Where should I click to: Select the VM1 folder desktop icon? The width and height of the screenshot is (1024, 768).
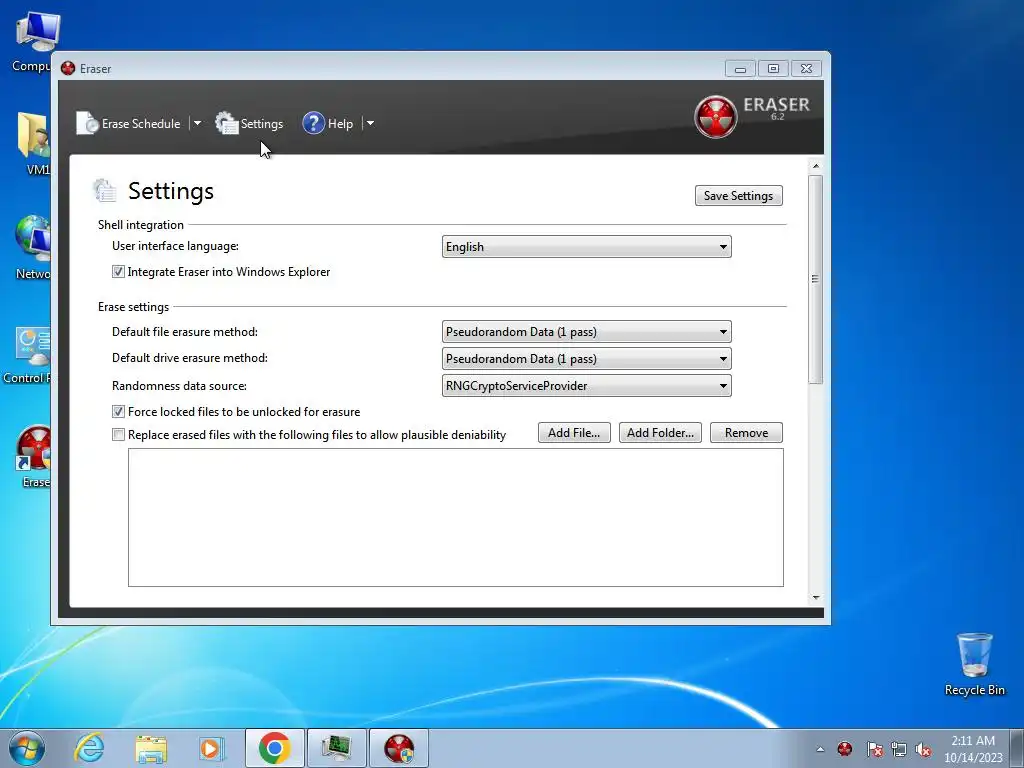pyautogui.click(x=34, y=144)
